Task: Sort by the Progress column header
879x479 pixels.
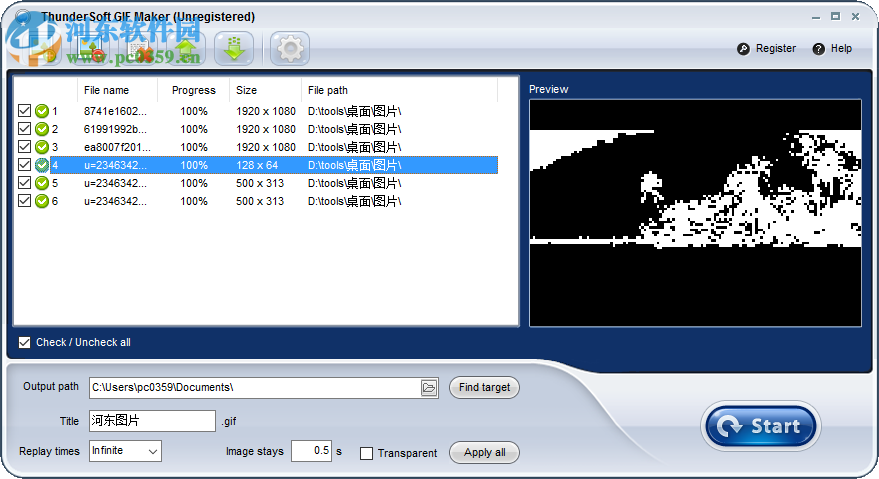Action: [193, 90]
